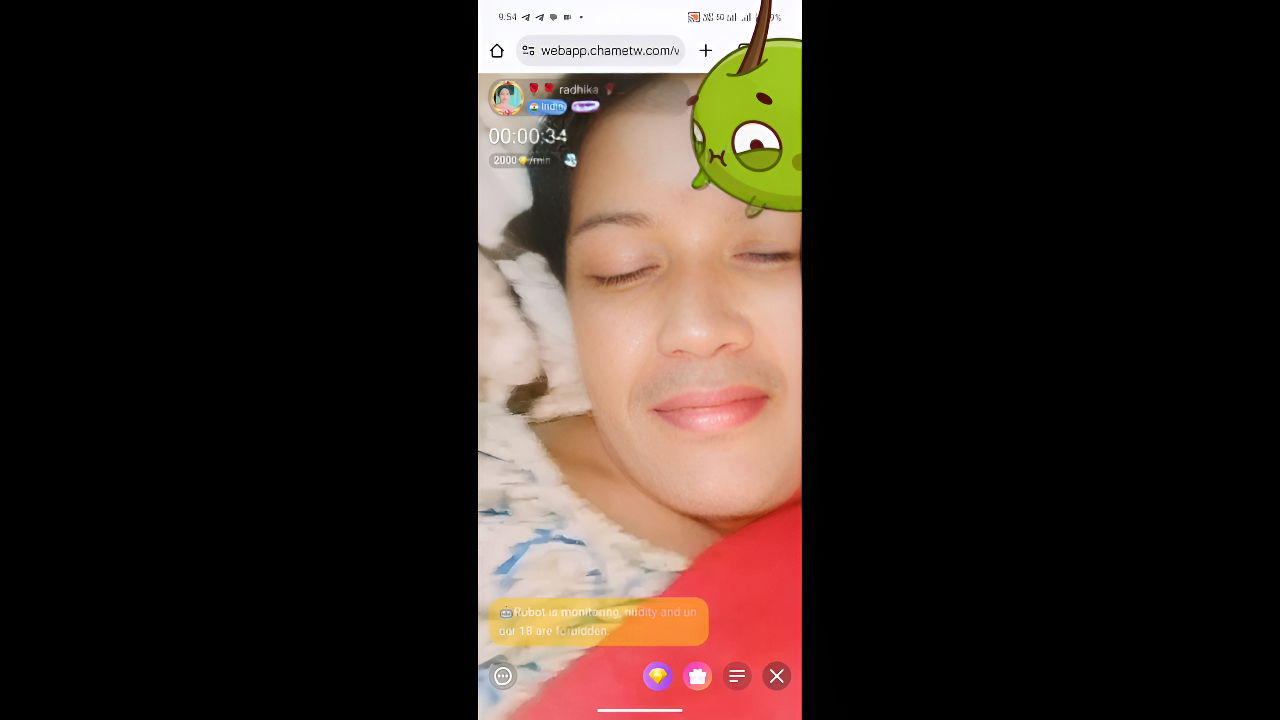The width and height of the screenshot is (1280, 720).
Task: Open the diamond recharge icon
Action: point(657,677)
